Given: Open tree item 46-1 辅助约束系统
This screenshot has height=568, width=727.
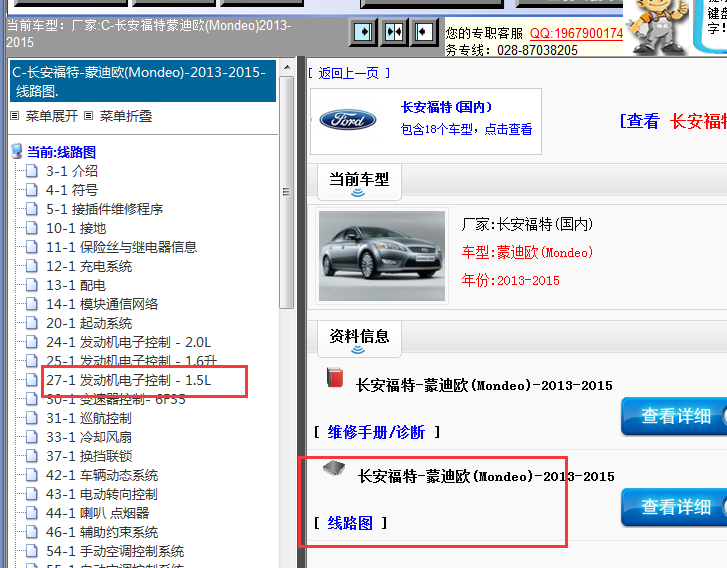Looking at the screenshot, I should (102, 532).
